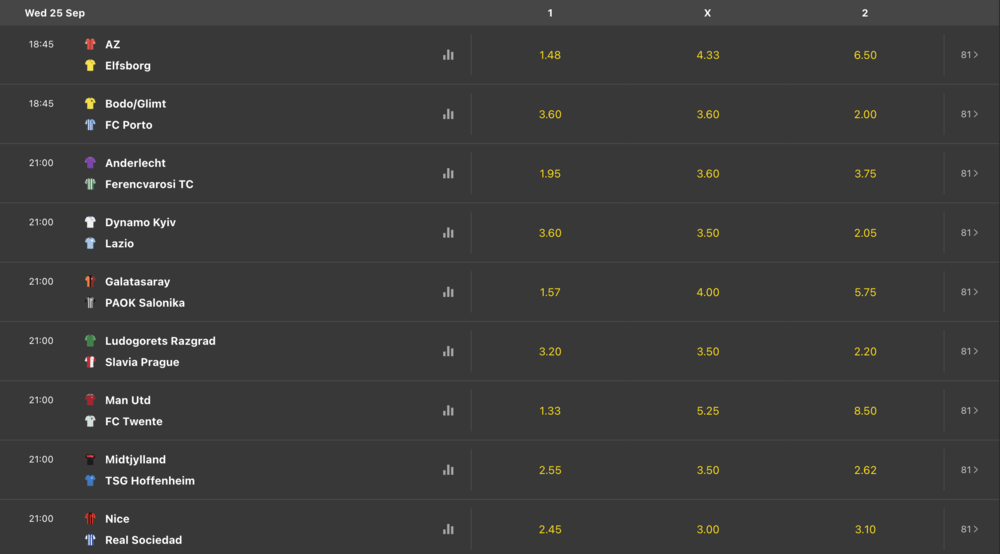This screenshot has height=554, width=1000.
Task: Open statistics icon for Anderlecht vs Ferencvarosi TC
Action: click(x=448, y=173)
